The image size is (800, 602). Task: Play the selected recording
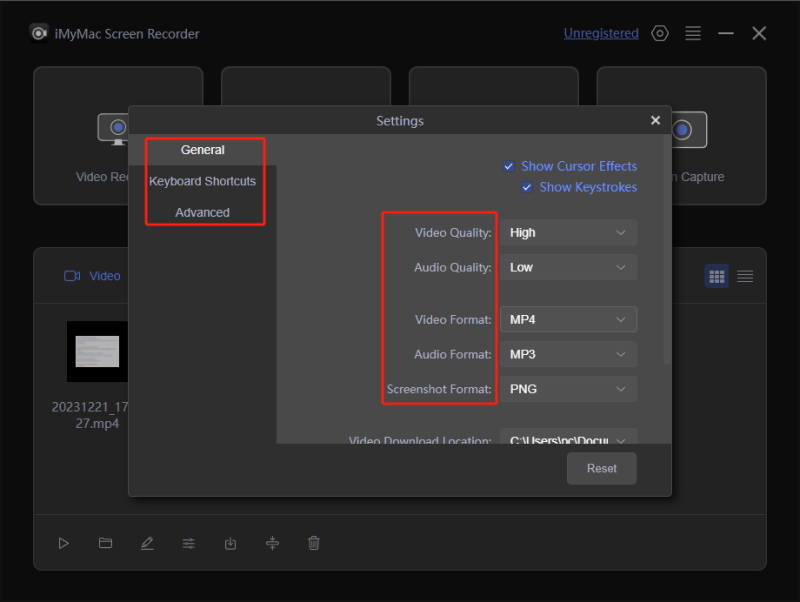coord(63,543)
